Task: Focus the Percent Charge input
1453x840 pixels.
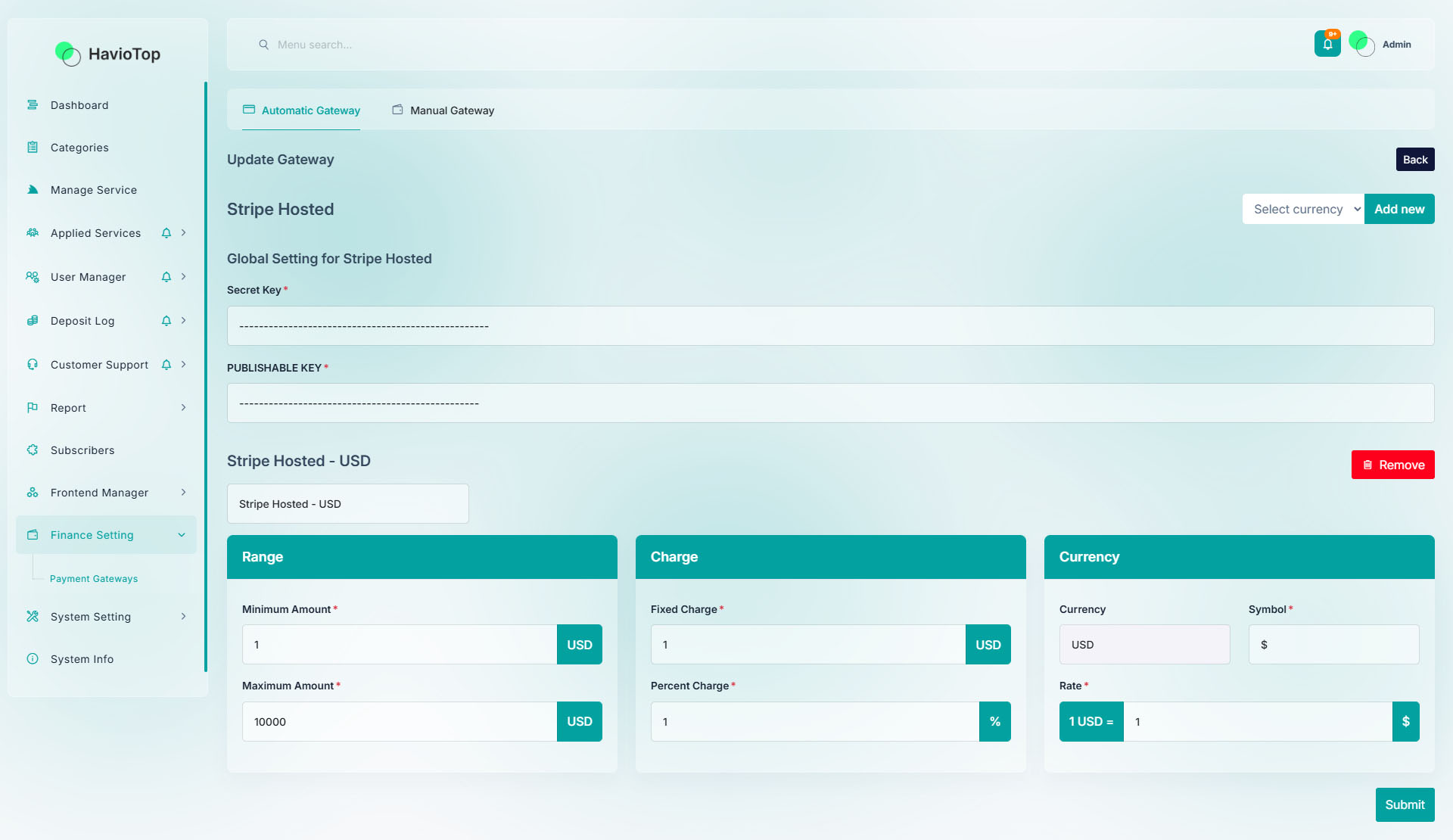Action: [815, 722]
